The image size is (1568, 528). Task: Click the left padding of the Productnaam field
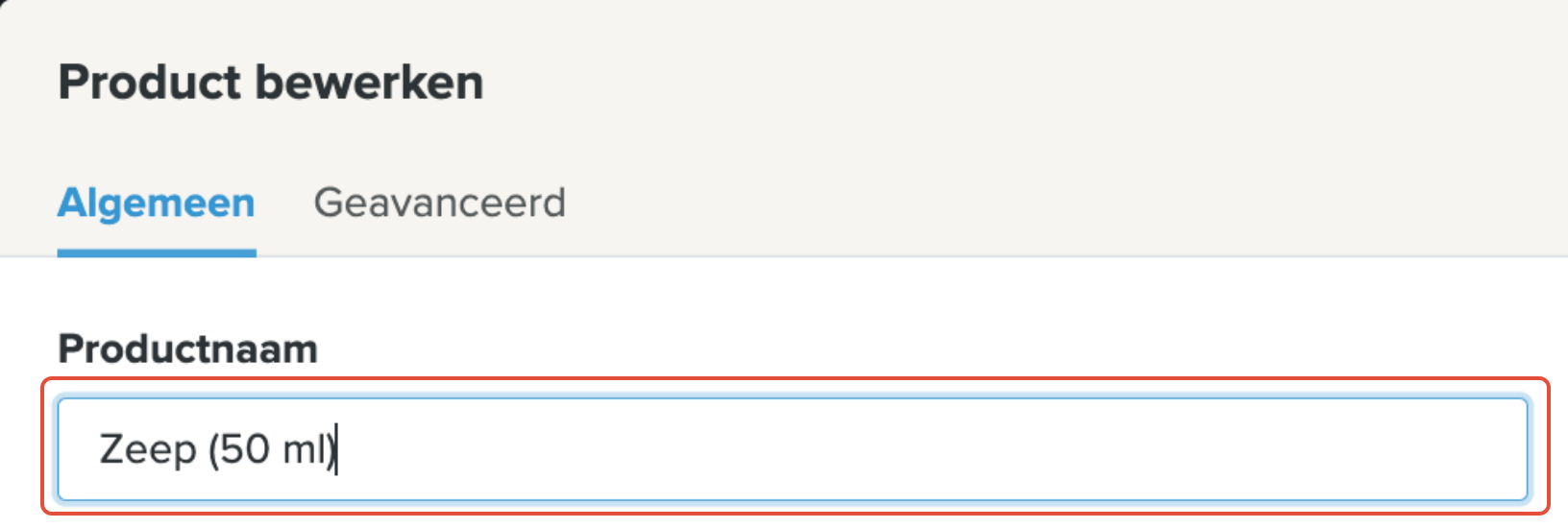tap(77, 449)
